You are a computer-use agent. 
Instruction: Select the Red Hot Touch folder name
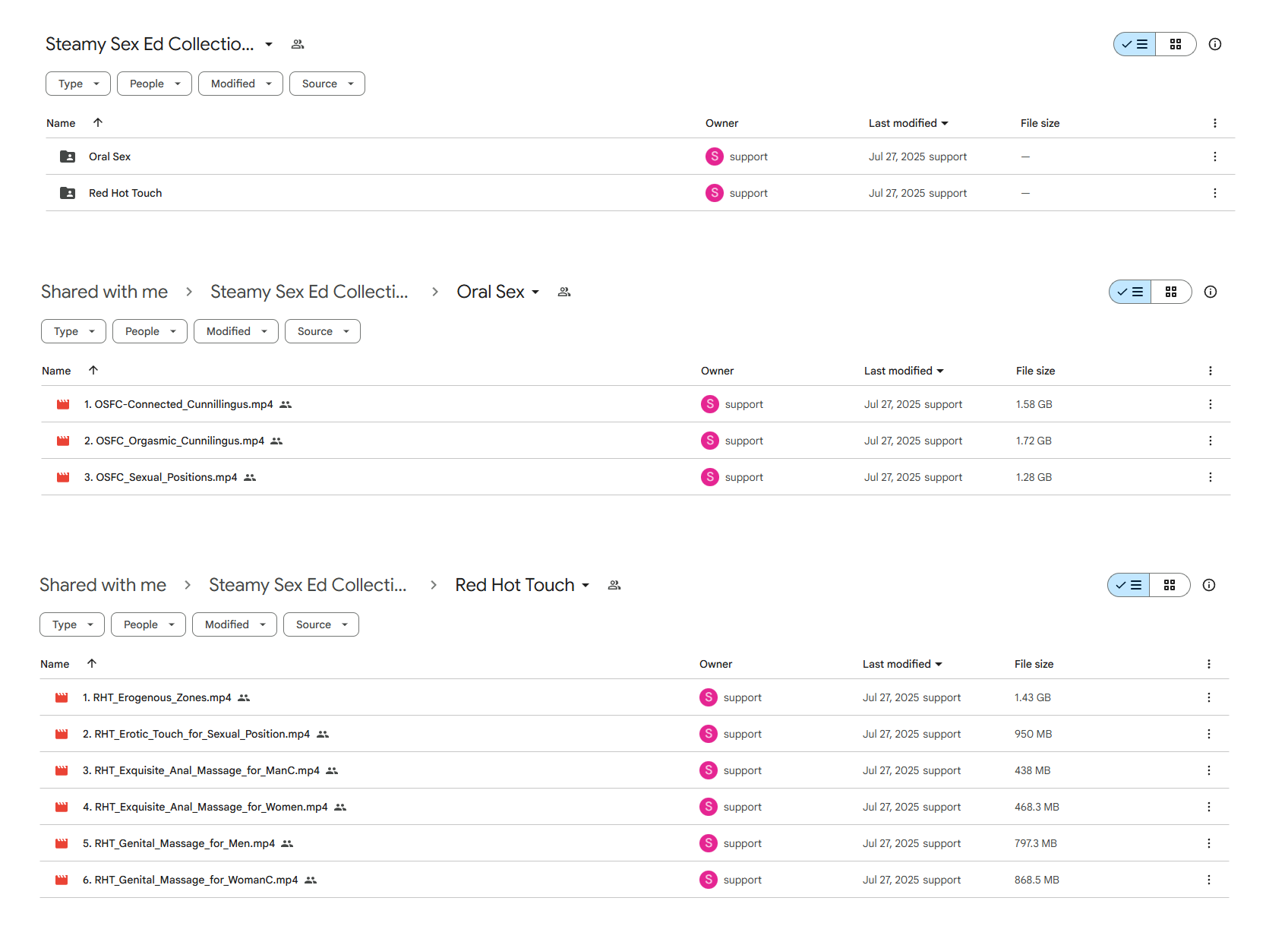[125, 193]
